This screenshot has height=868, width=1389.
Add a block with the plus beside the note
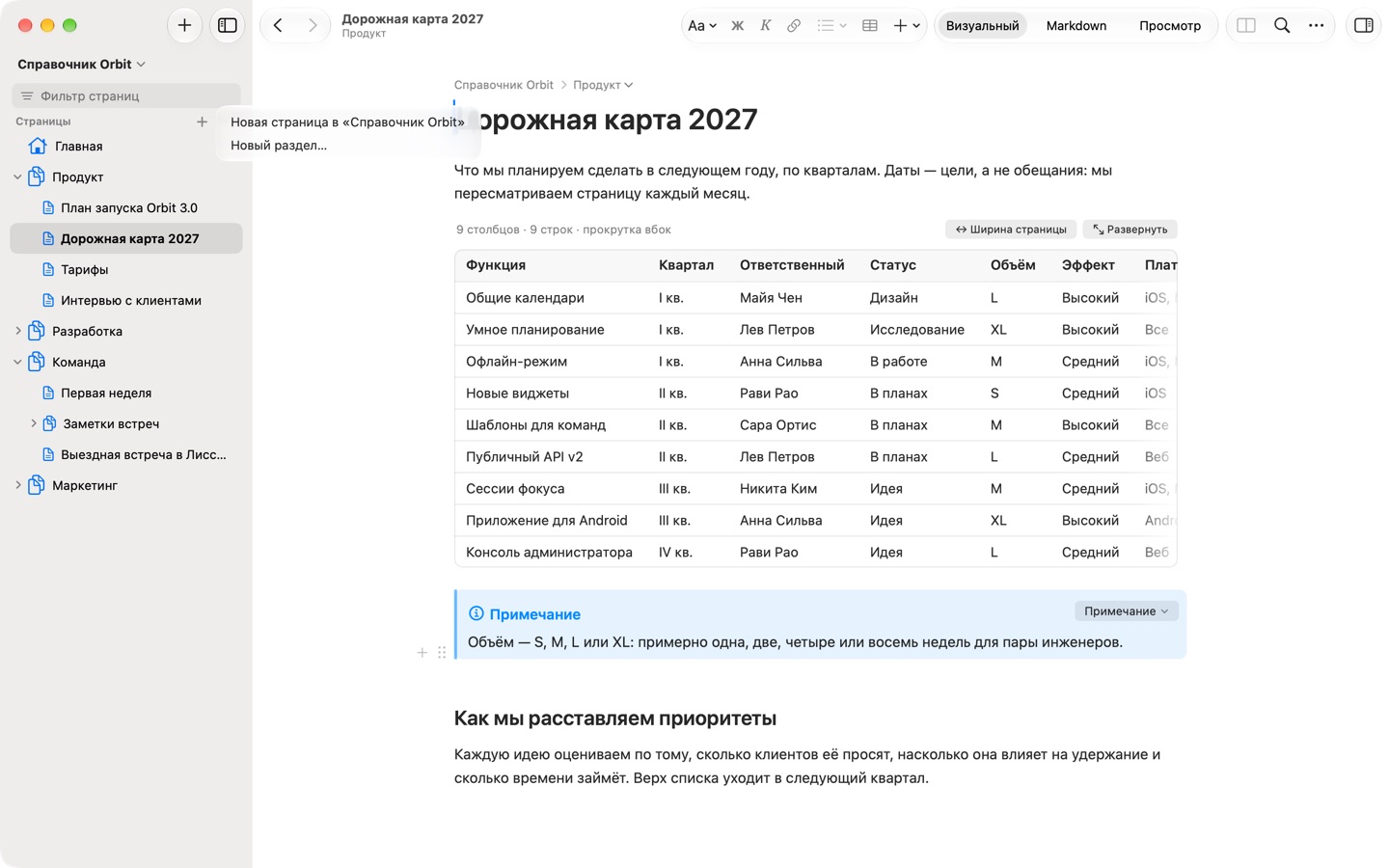[x=422, y=653]
